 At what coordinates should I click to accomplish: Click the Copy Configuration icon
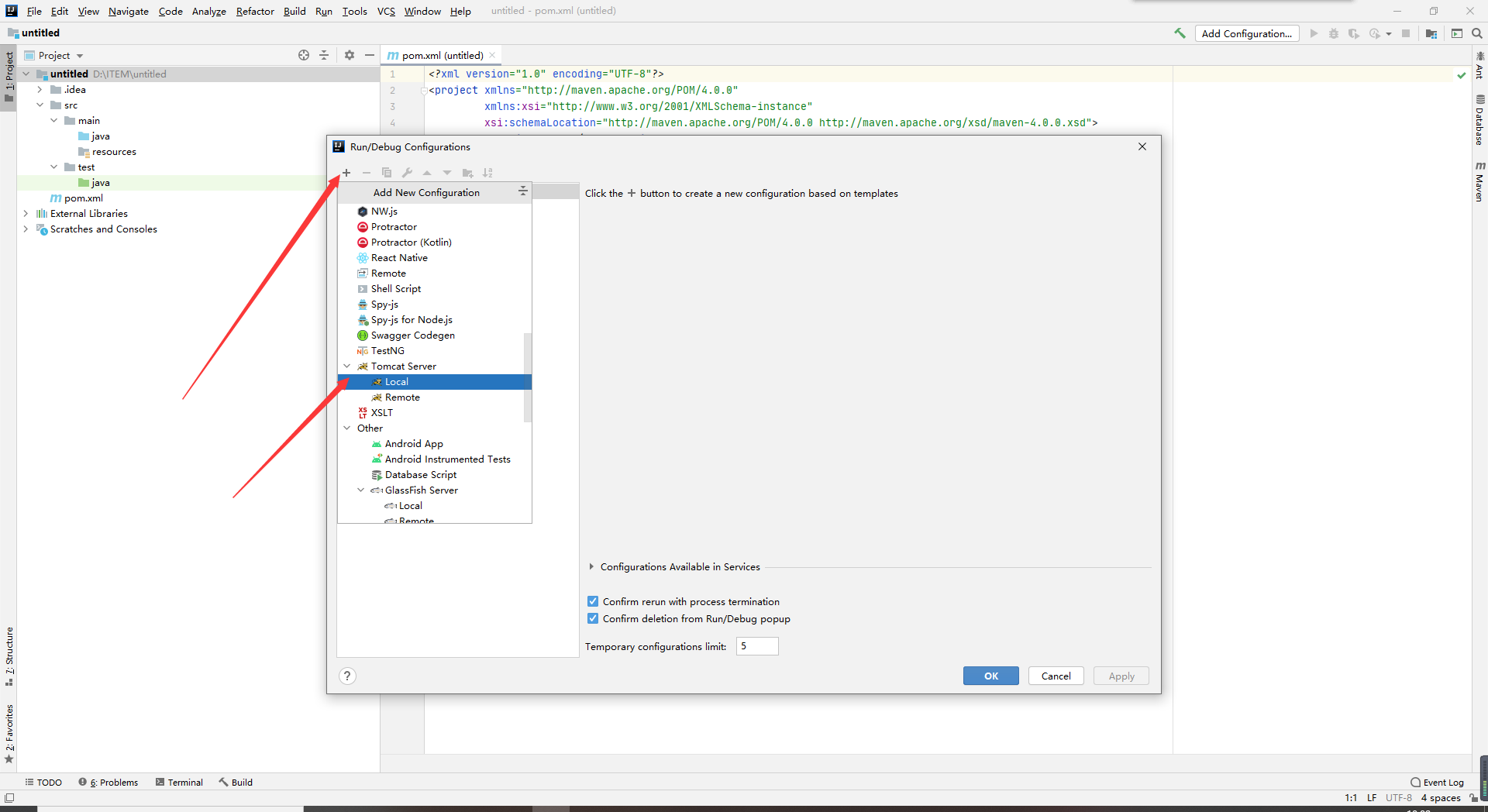[x=387, y=173]
